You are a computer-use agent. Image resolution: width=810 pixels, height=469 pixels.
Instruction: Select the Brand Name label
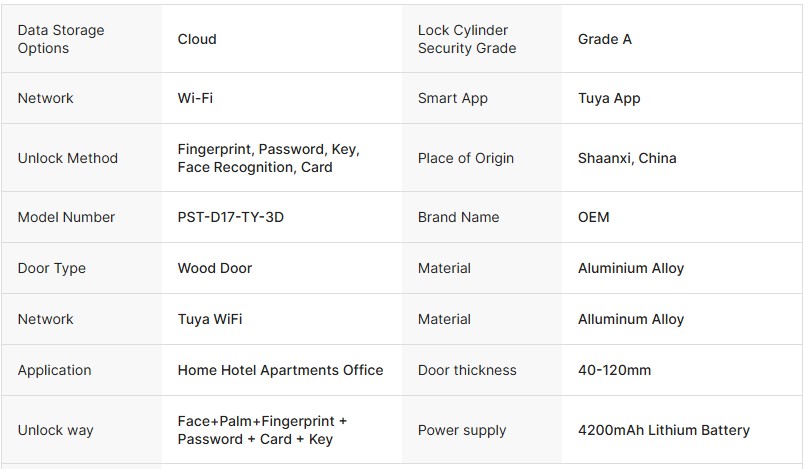[x=459, y=217]
